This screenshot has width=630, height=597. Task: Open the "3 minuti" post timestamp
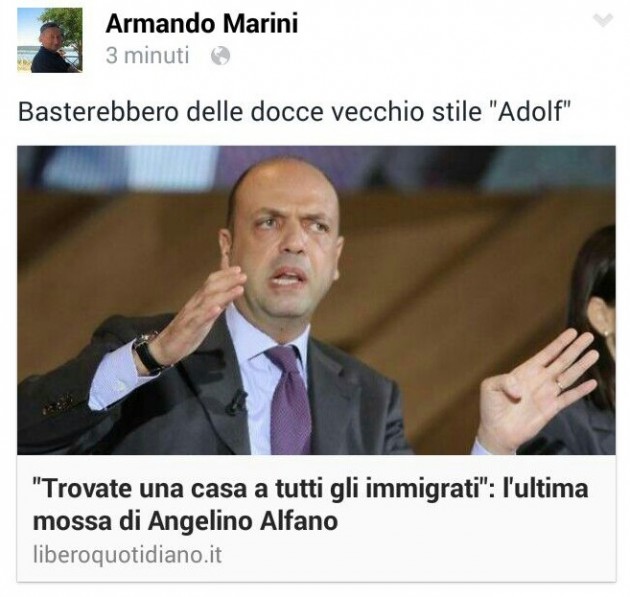(147, 55)
